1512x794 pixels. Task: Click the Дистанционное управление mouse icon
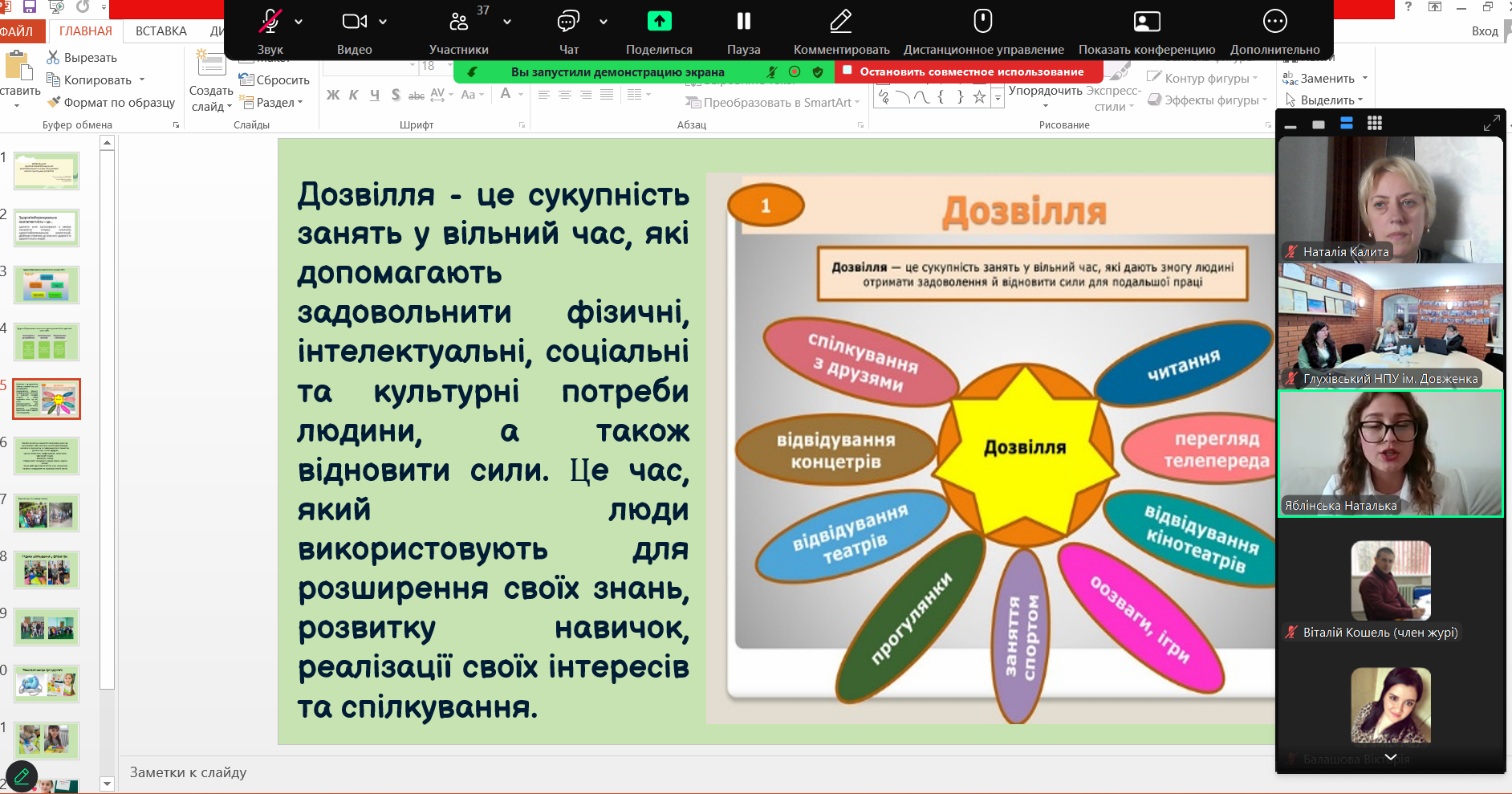click(983, 22)
